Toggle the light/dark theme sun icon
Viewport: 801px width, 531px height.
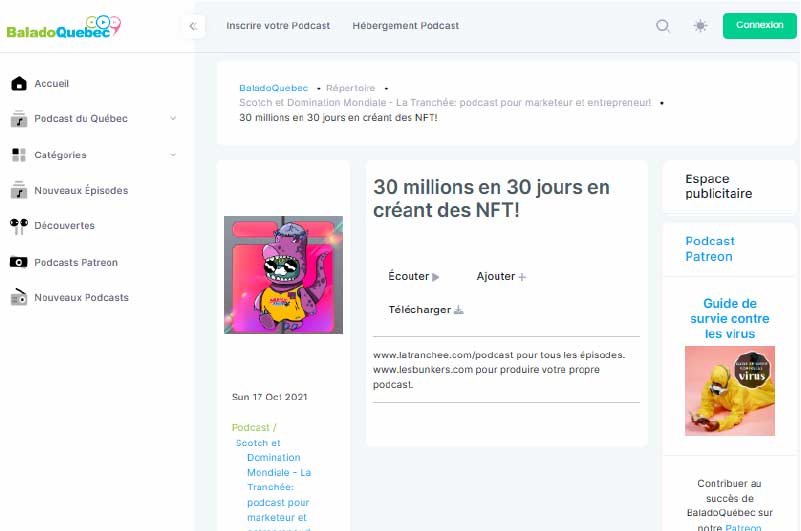click(x=700, y=26)
